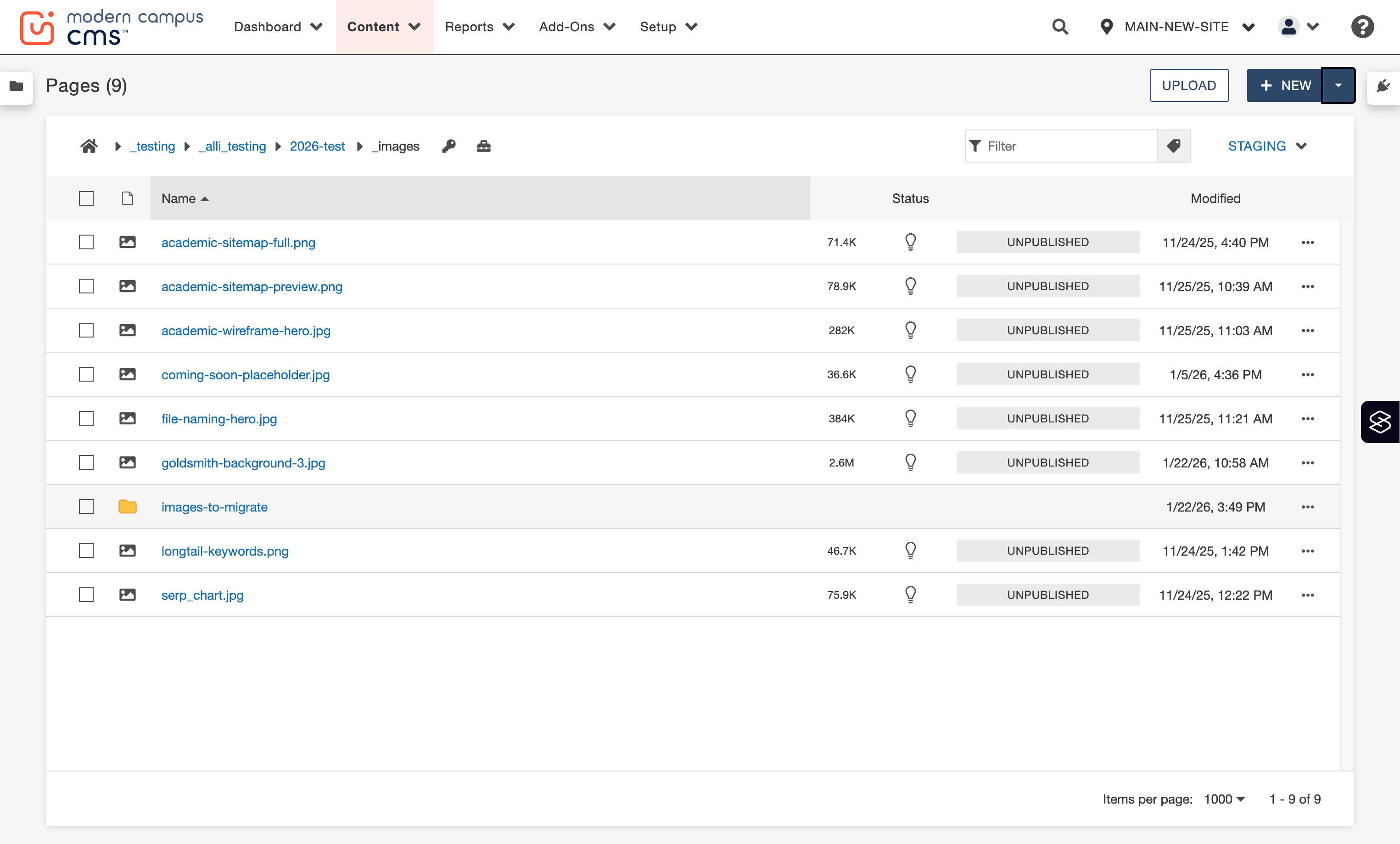Check the box for longtail-keywords.png

point(86,551)
